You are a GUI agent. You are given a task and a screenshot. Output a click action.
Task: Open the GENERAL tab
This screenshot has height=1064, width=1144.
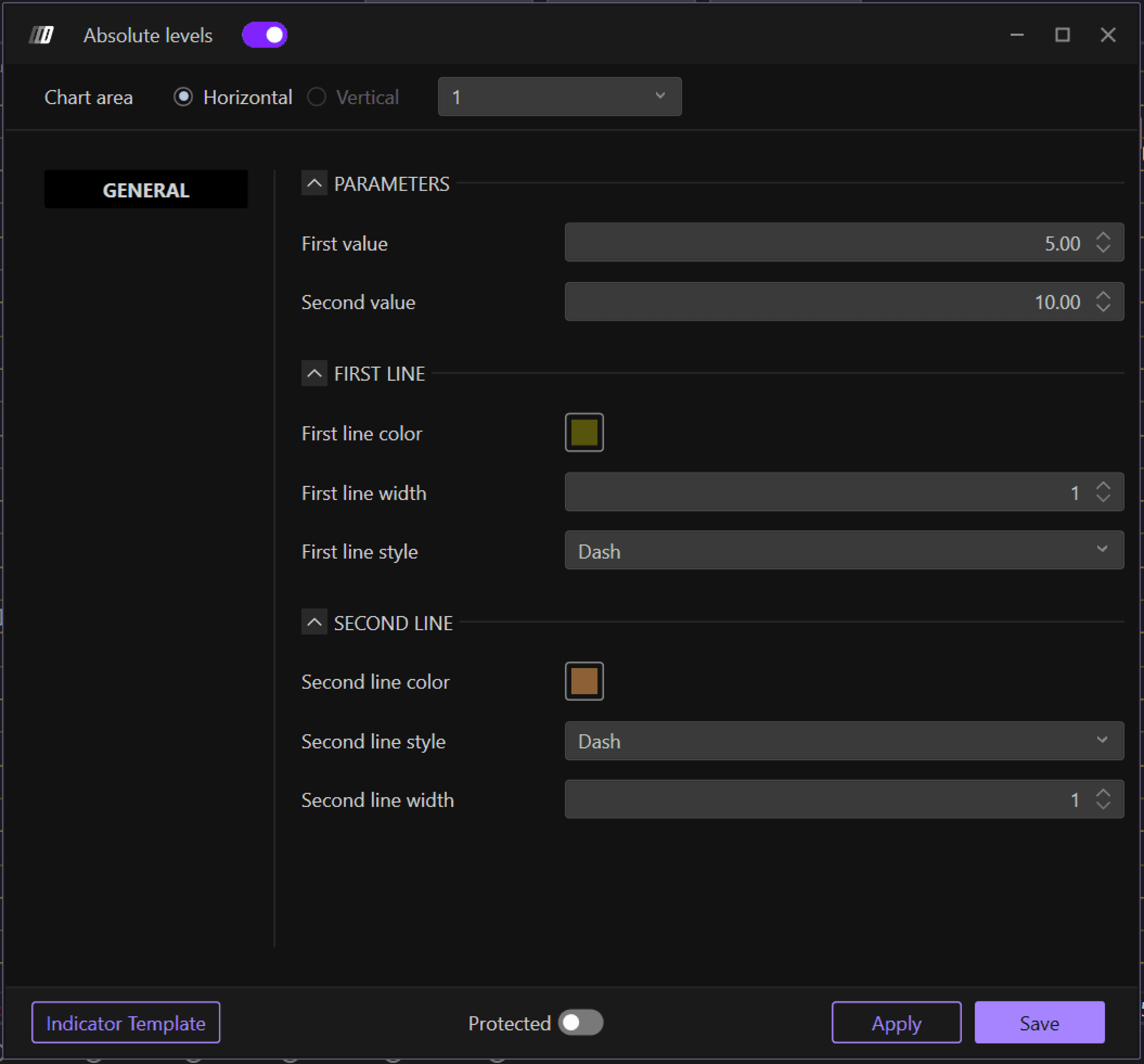(146, 190)
